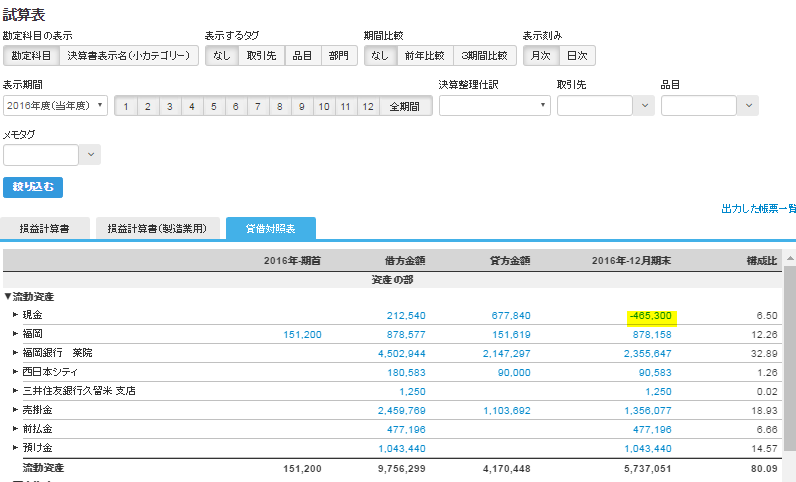The height and width of the screenshot is (482, 796).
Task: Click the highlighted -465,300 cash balance
Action: pyautogui.click(x=651, y=316)
